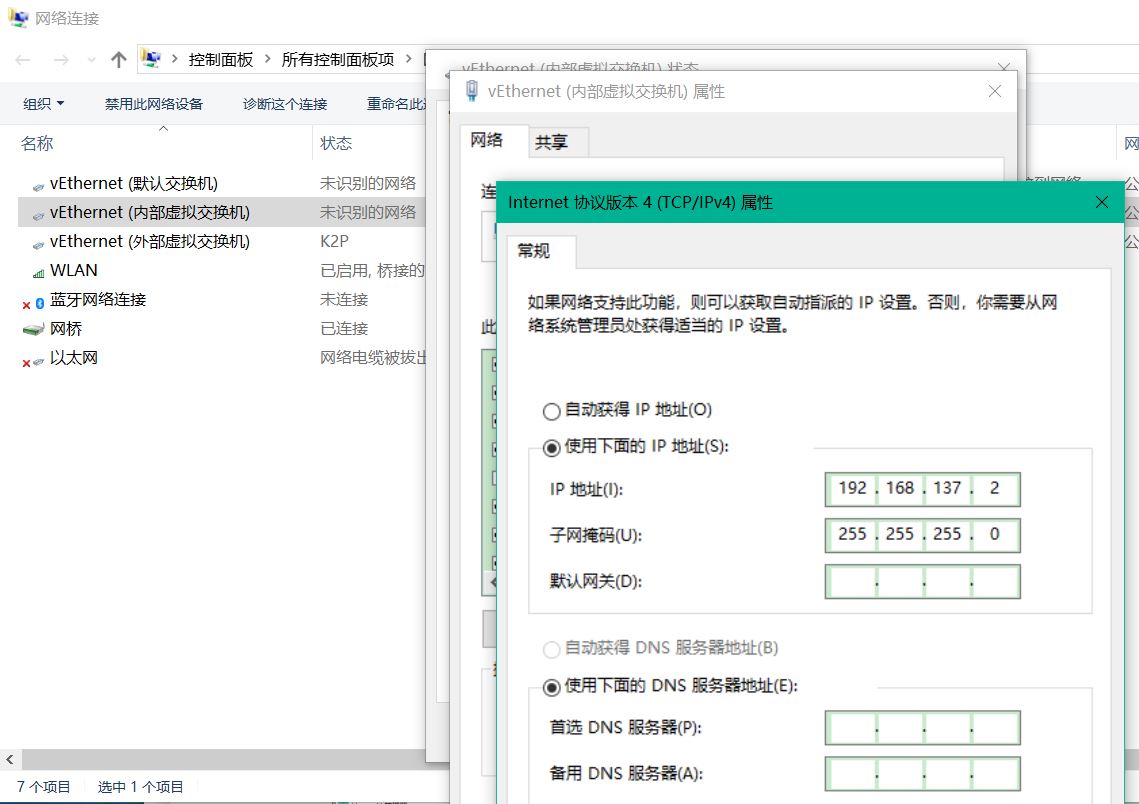Select 使用下面的 DNS 服务器地址 radio button

point(551,686)
